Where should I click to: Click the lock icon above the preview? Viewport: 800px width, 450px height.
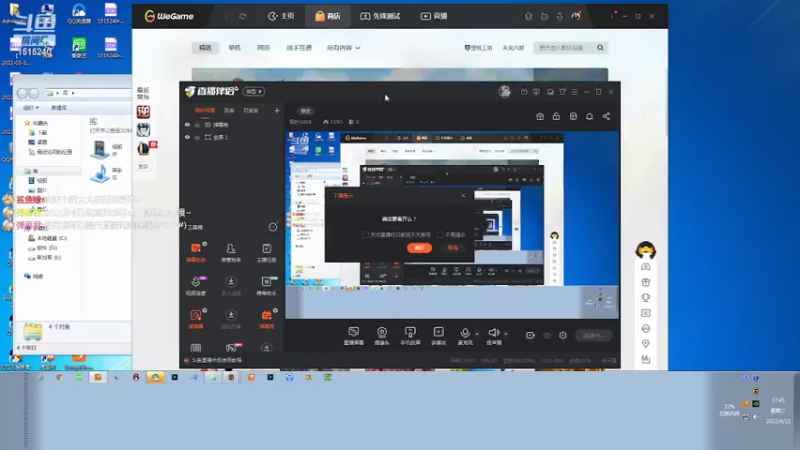point(556,116)
